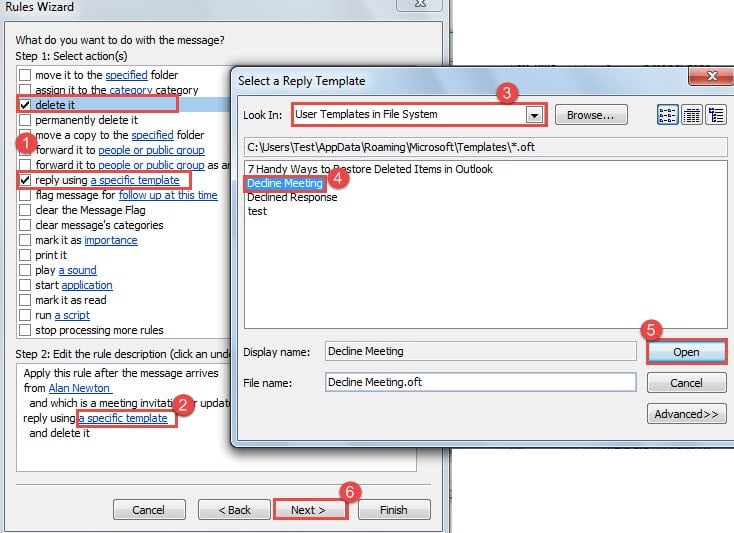The width and height of the screenshot is (734, 533).
Task: Uncheck 'reply using a specific template' checkbox
Action: click(x=24, y=180)
